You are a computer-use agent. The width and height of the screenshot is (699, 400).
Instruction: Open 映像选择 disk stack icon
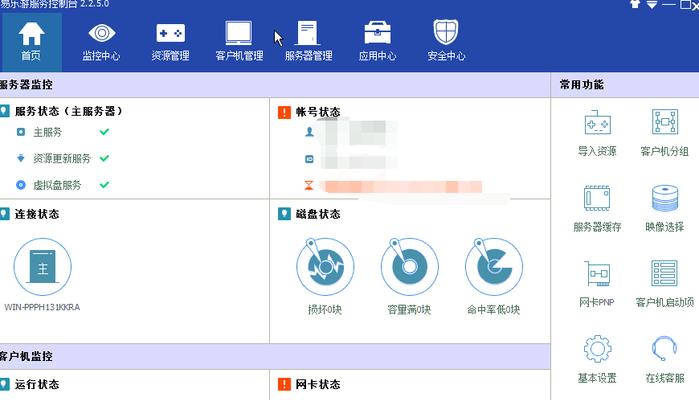[665, 198]
